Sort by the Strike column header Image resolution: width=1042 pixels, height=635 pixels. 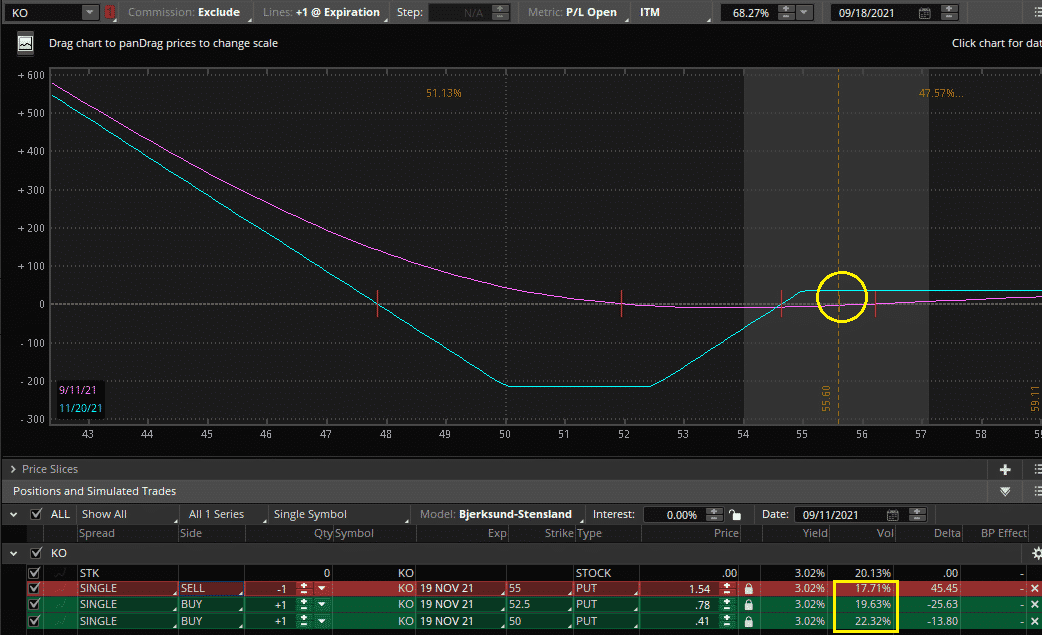pyautogui.click(x=559, y=533)
